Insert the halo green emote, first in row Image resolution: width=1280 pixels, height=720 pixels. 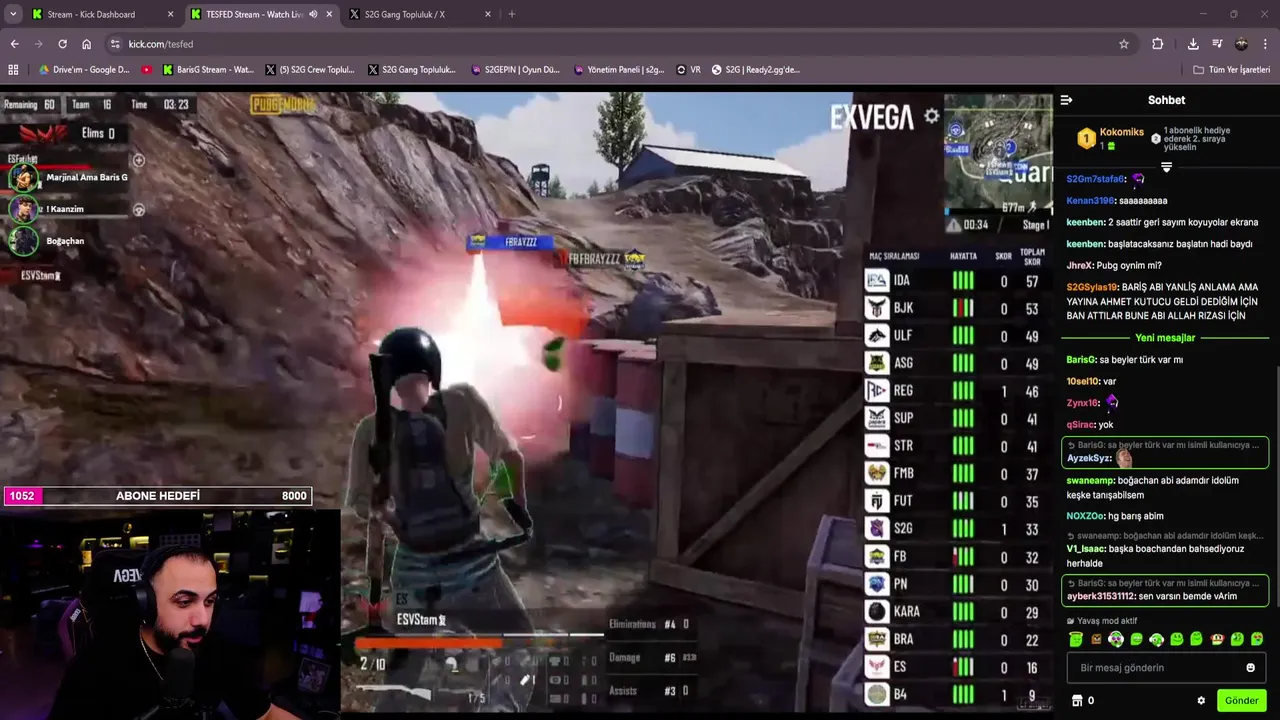coord(1076,639)
